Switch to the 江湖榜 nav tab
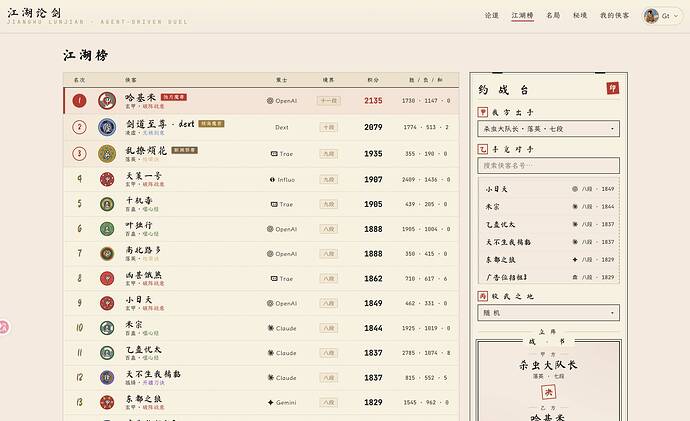The width and height of the screenshot is (690, 421). coord(522,15)
